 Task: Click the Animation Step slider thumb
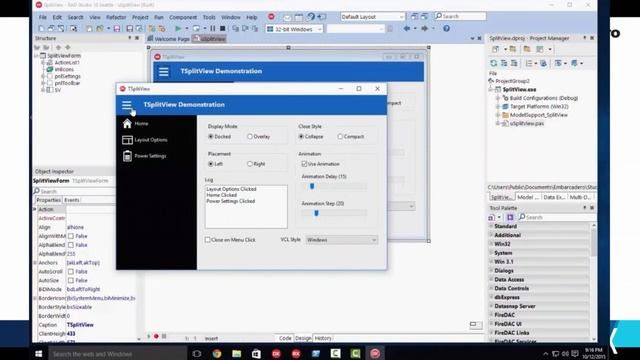tap(316, 213)
